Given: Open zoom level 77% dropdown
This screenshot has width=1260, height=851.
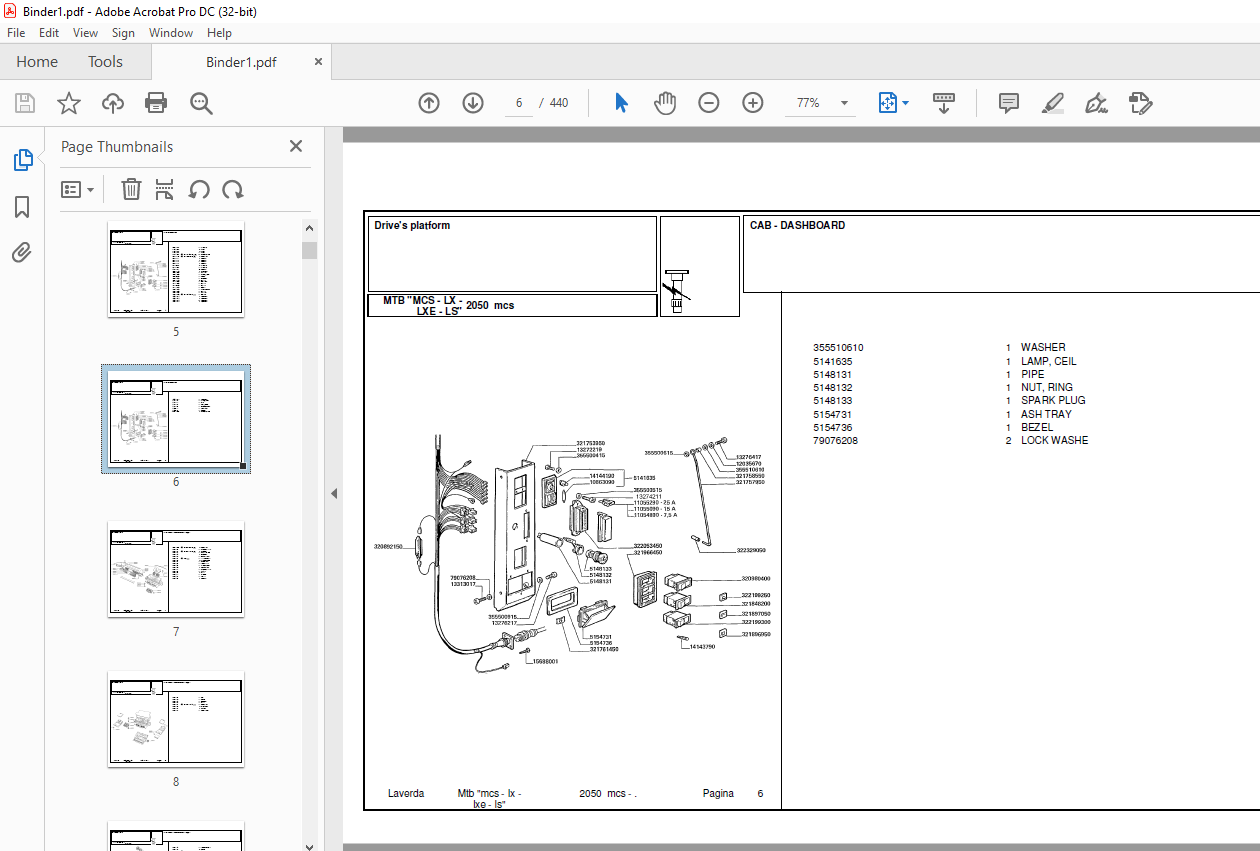Looking at the screenshot, I should tap(845, 103).
